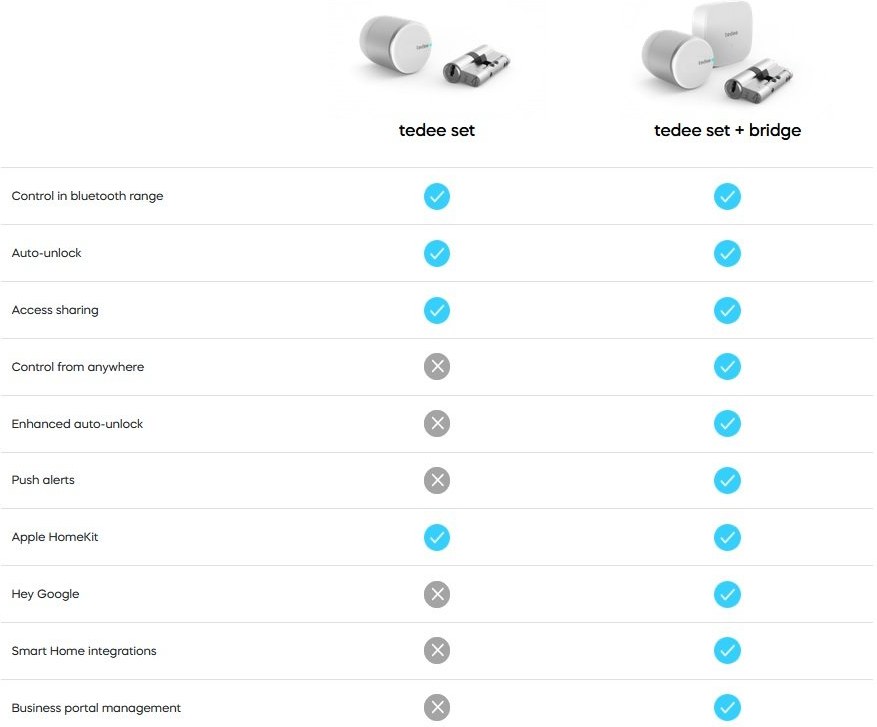Image resolution: width=877 pixels, height=727 pixels.
Task: Click bridge checkmark for Smart Home integrations
Action: coord(727,652)
